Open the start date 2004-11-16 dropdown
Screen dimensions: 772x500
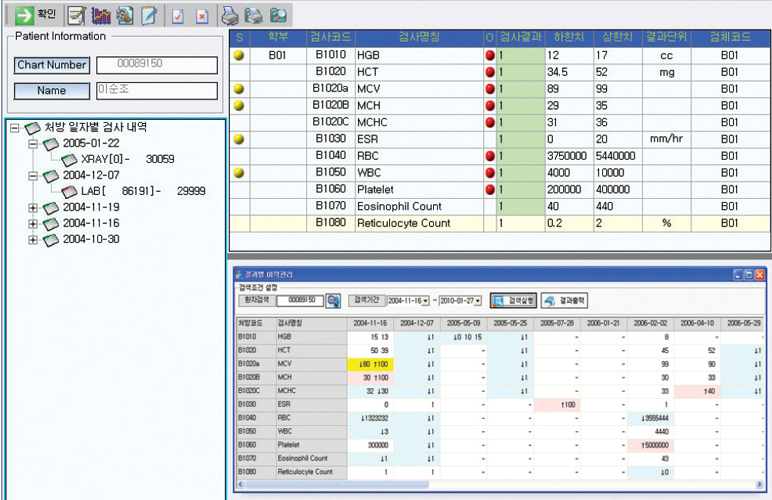426,301
